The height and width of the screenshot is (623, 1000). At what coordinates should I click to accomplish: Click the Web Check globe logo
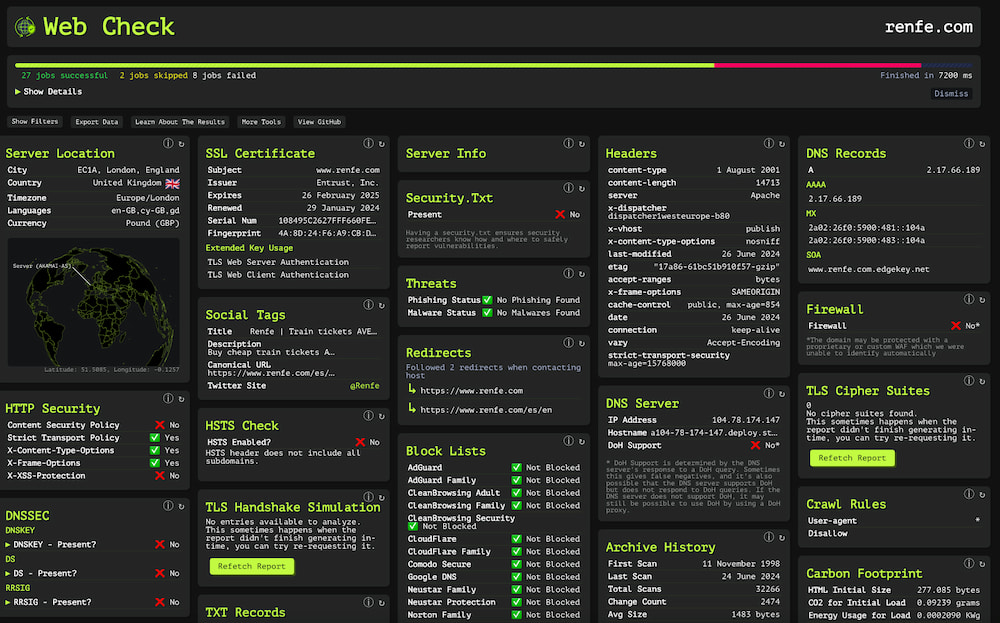[x=25, y=27]
